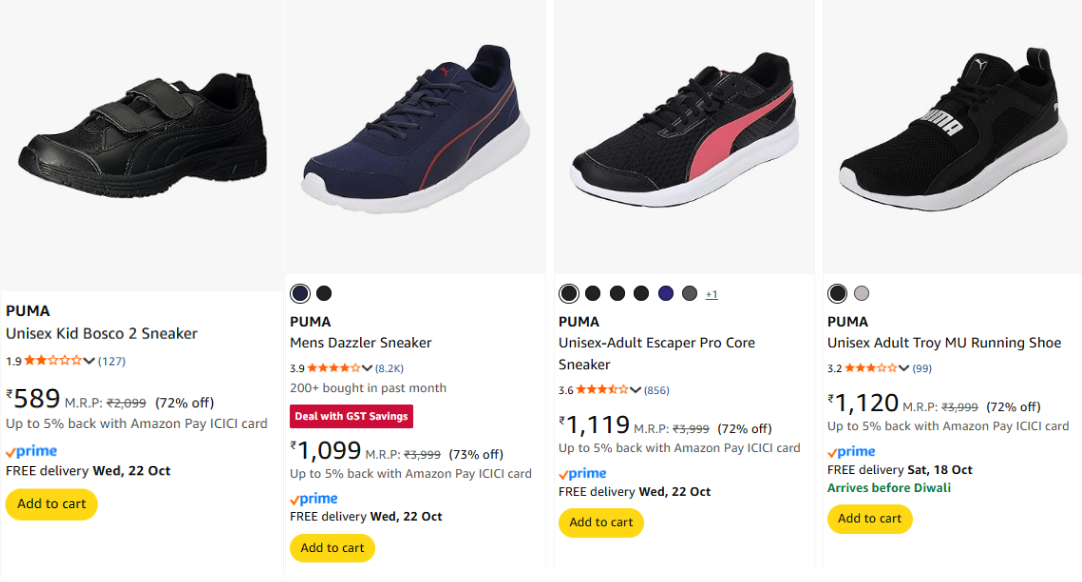Select the gray swatch for Troy MU Running Shoe

point(862,293)
